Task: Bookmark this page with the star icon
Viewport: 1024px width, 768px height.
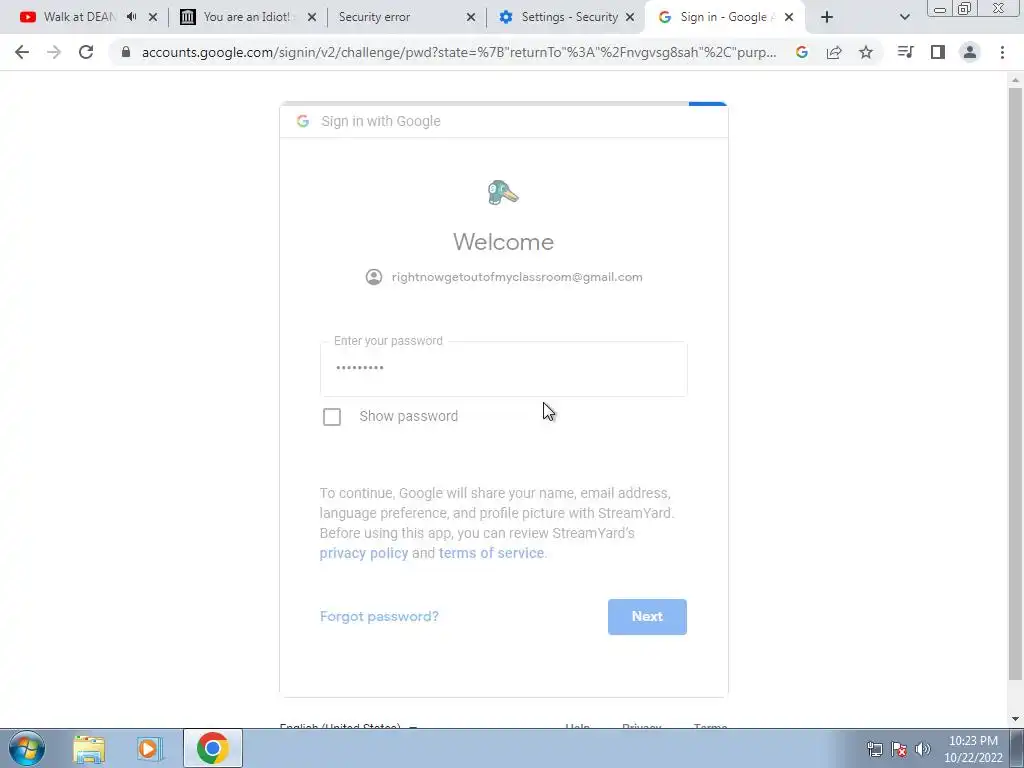Action: [865, 52]
